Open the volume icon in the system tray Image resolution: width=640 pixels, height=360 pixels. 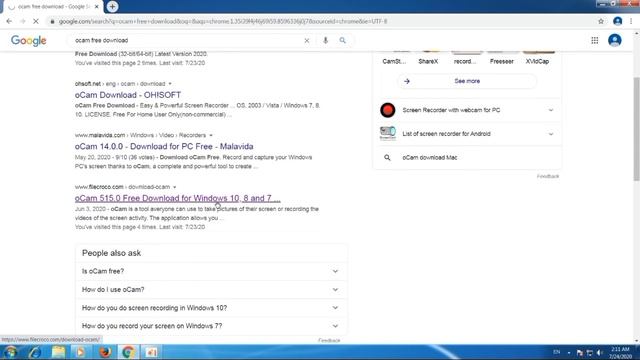pos(600,353)
